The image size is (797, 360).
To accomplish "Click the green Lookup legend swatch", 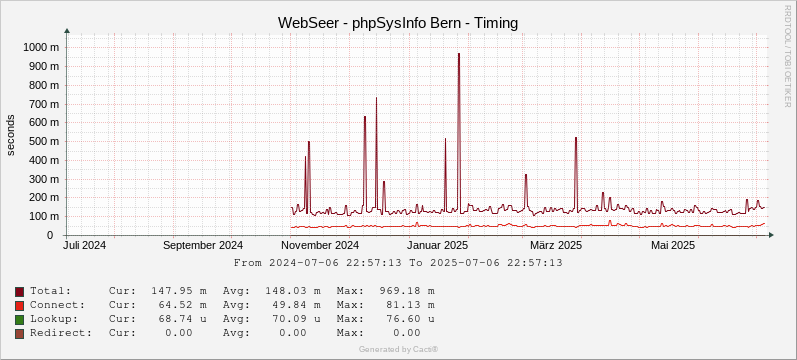I will (19, 320).
